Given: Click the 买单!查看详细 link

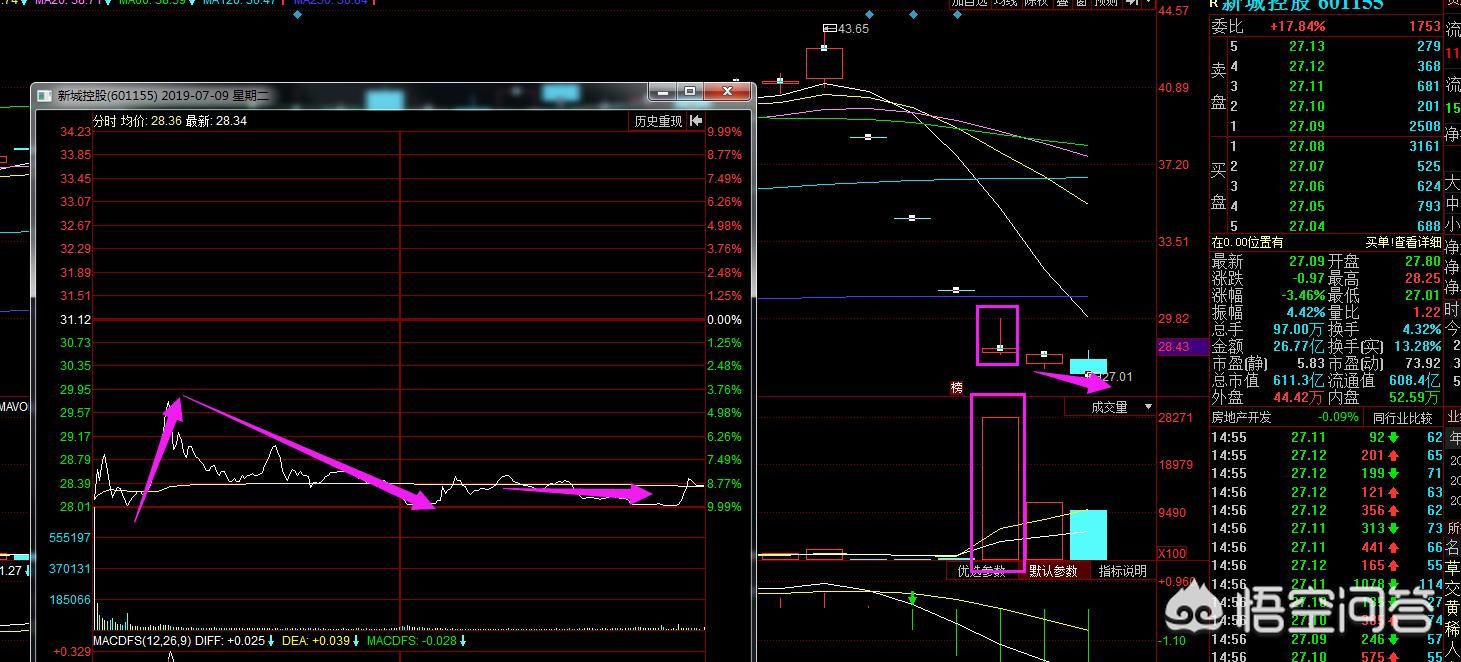Looking at the screenshot, I should pos(1404,242).
